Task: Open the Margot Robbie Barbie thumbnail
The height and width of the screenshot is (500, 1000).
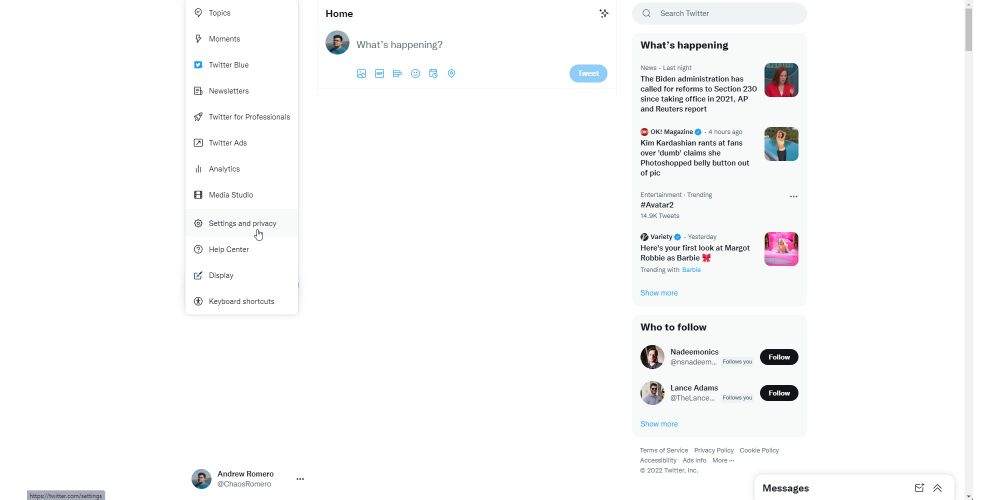Action: [781, 249]
